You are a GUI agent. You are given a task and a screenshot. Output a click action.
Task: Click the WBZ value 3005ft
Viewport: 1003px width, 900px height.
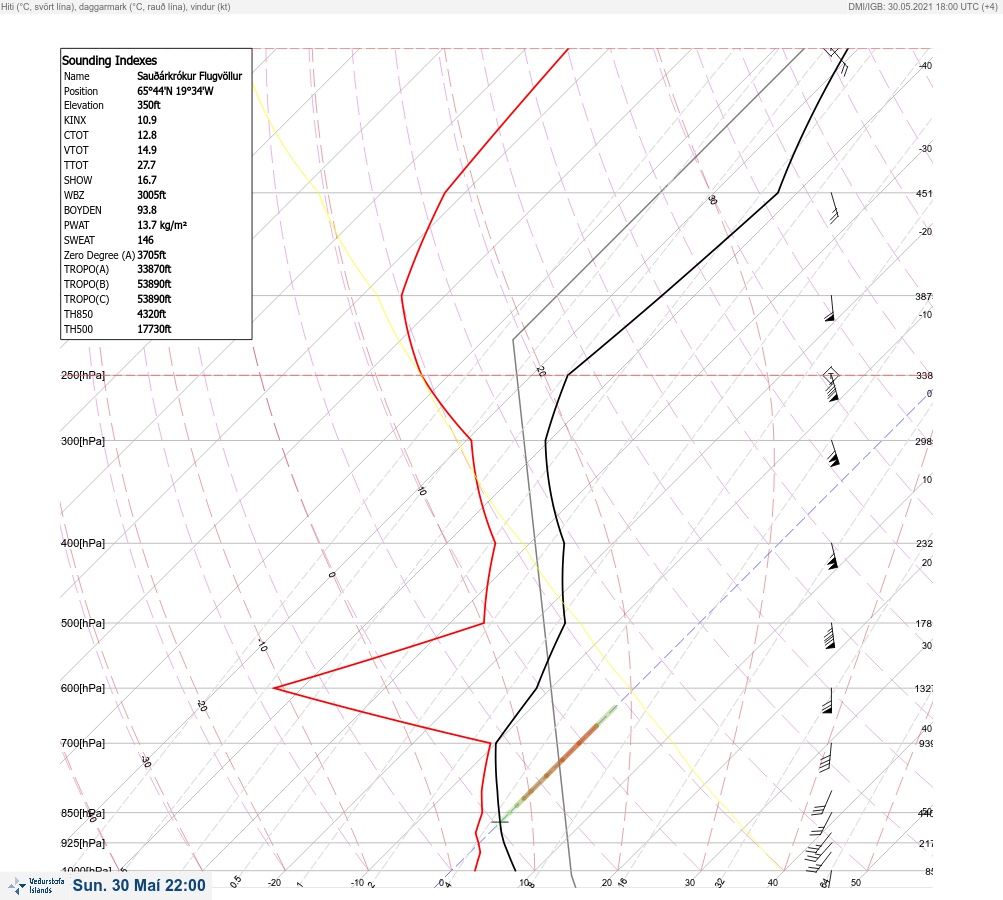[152, 195]
